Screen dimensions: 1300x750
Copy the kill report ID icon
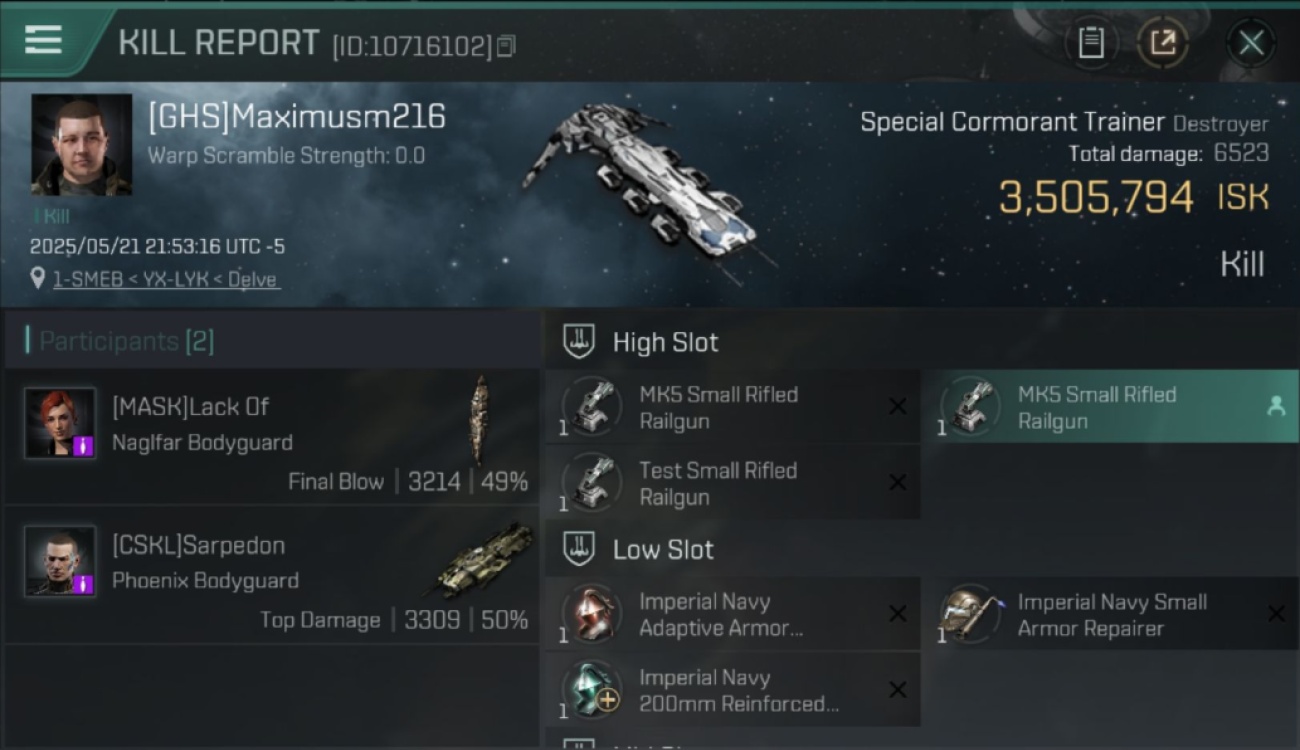point(506,45)
